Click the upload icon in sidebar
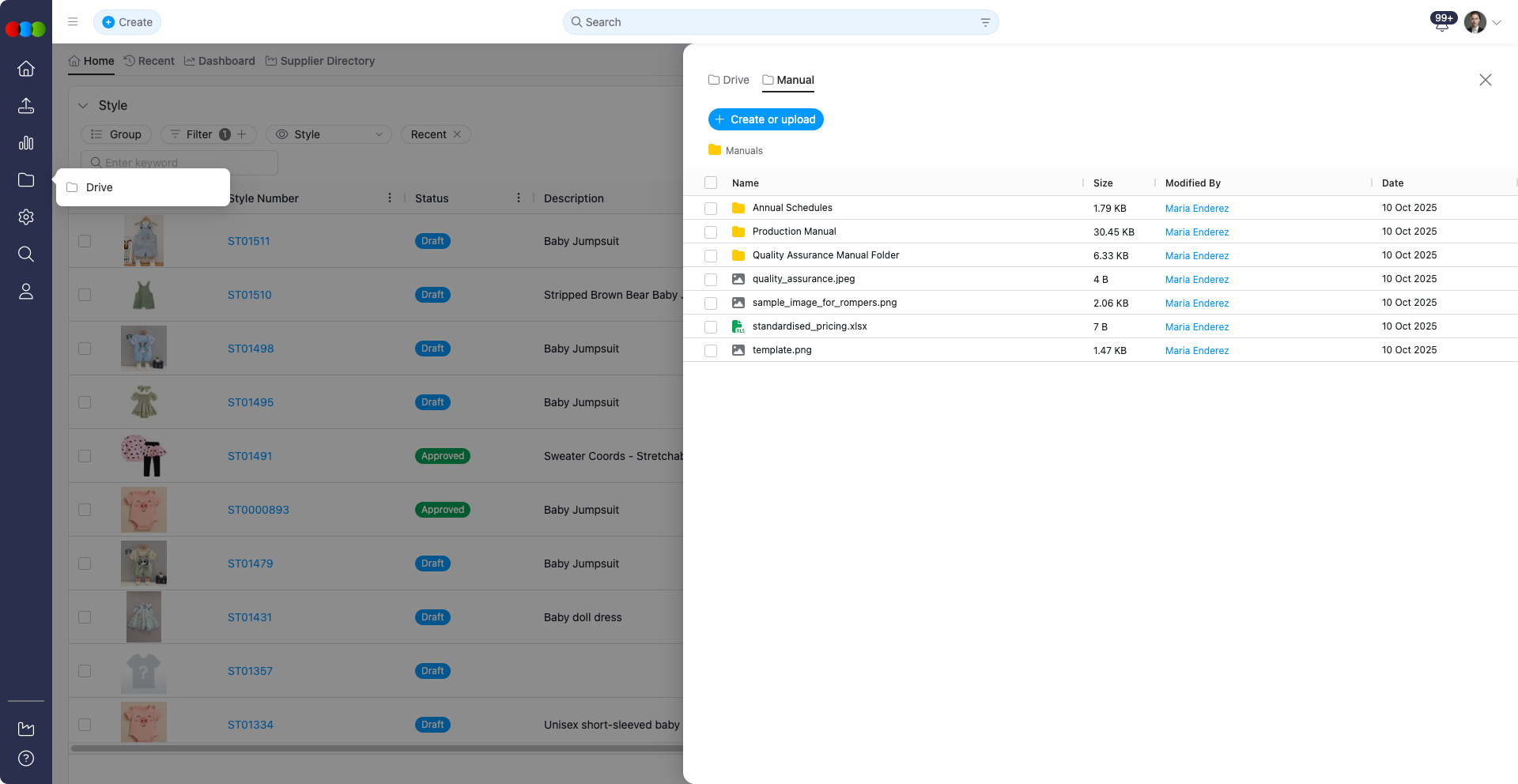The image size is (1518, 784). point(26,106)
